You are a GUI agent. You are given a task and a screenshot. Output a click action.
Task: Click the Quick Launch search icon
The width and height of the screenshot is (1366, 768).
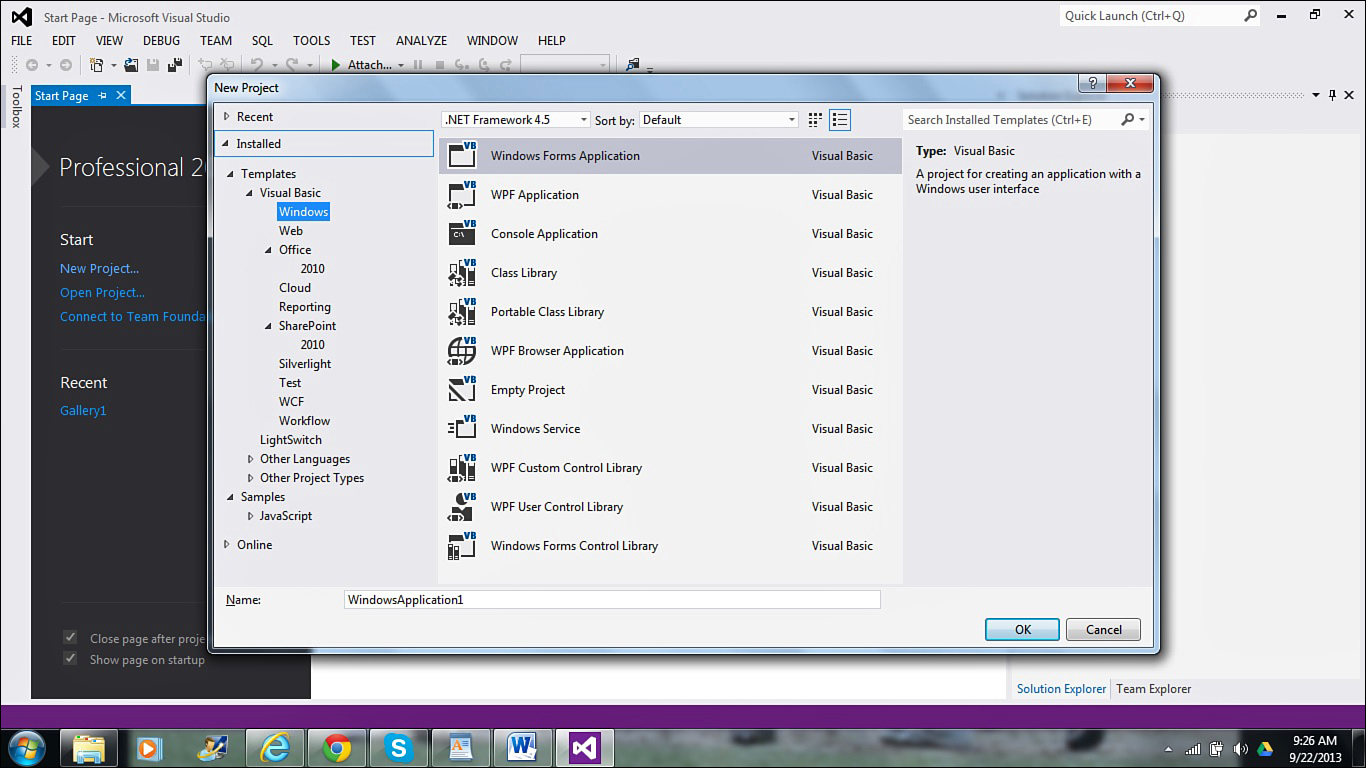click(x=1250, y=16)
